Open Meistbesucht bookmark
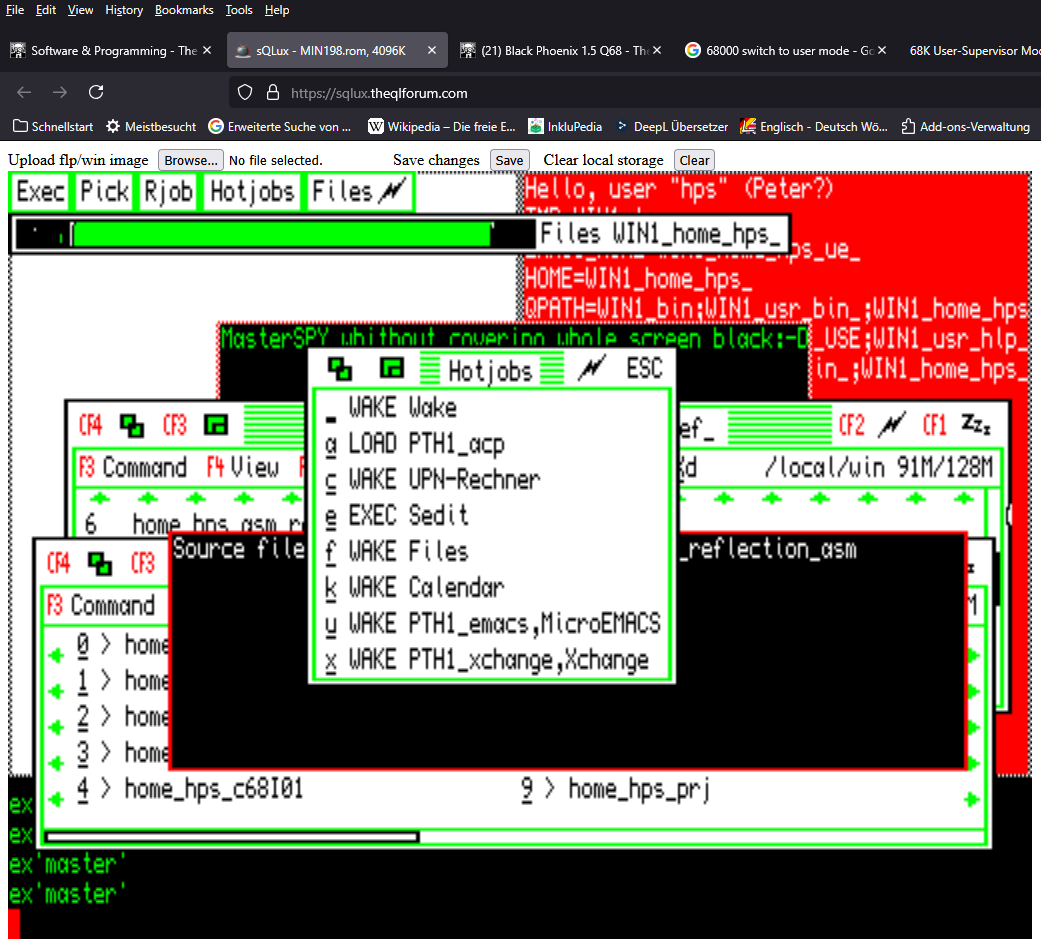The image size is (1041, 950). (x=151, y=126)
